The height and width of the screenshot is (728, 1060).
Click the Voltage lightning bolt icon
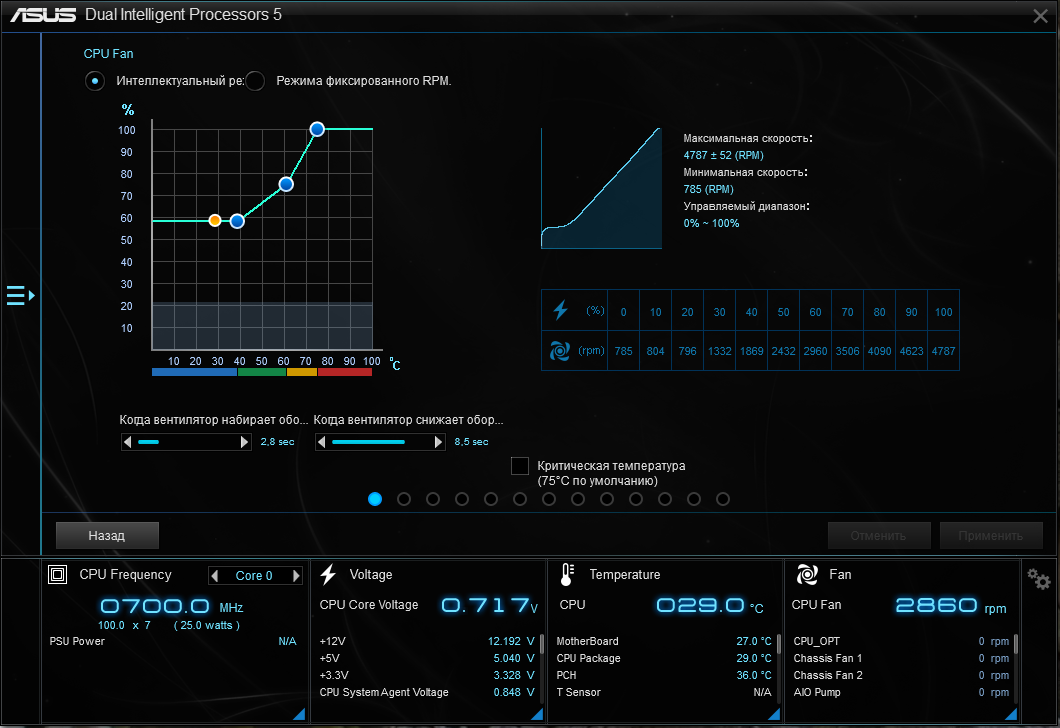(x=328, y=575)
